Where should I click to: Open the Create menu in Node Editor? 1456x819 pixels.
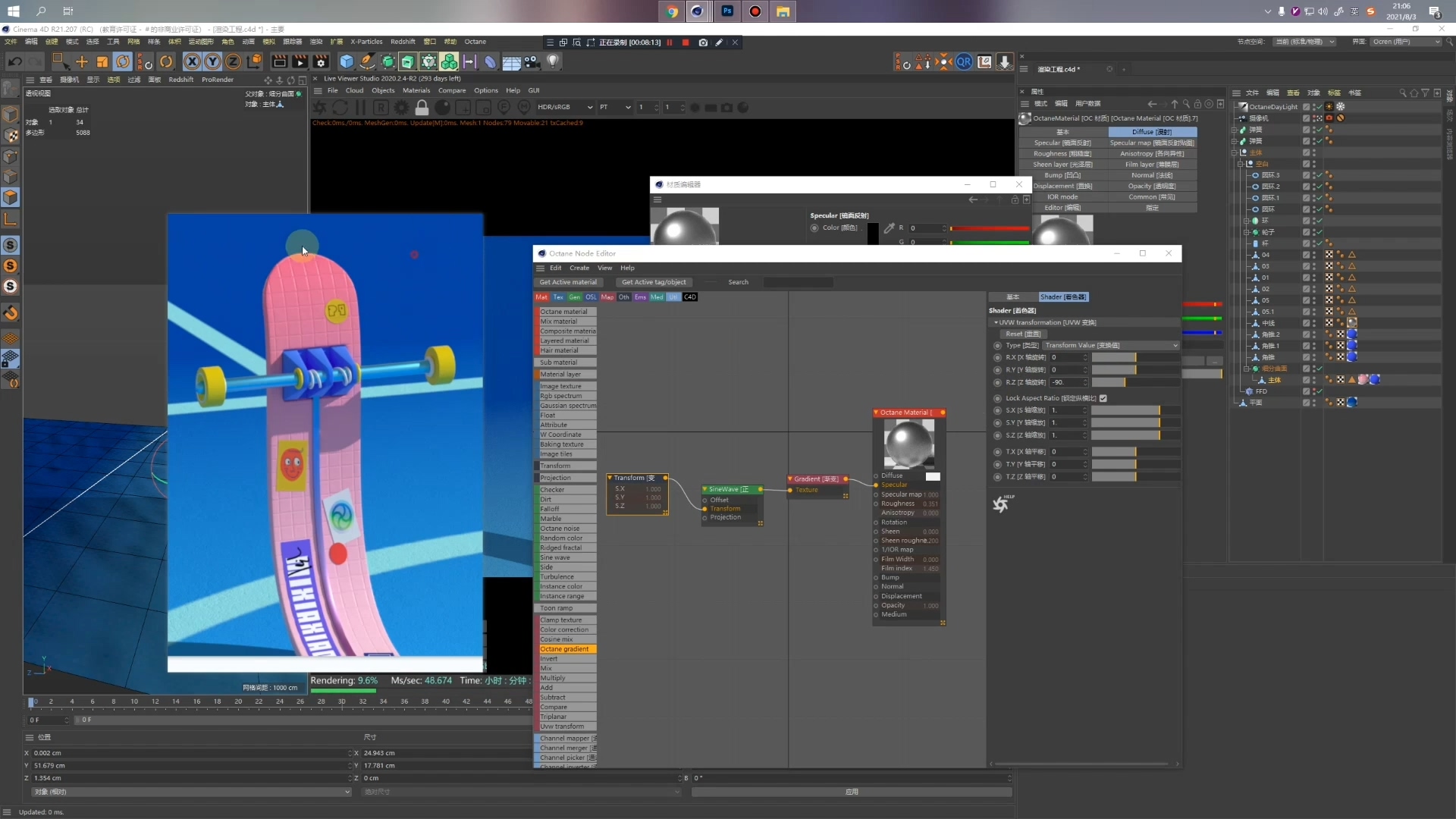coord(579,268)
